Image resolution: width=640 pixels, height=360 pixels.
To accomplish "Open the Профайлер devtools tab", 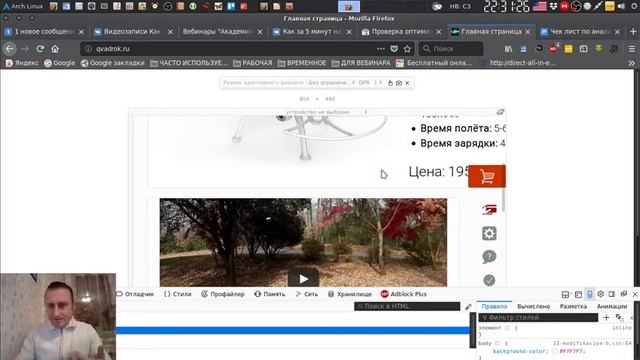I will [x=223, y=294].
